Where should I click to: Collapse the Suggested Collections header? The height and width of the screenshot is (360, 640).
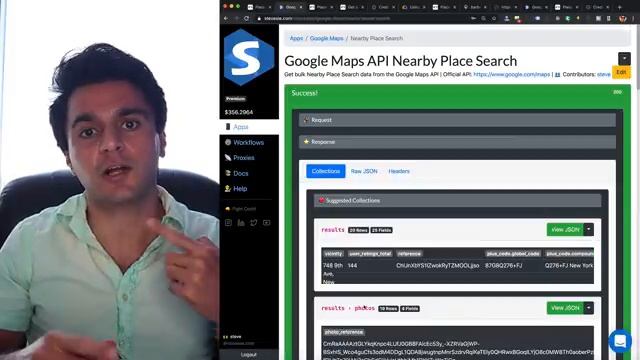click(x=458, y=200)
